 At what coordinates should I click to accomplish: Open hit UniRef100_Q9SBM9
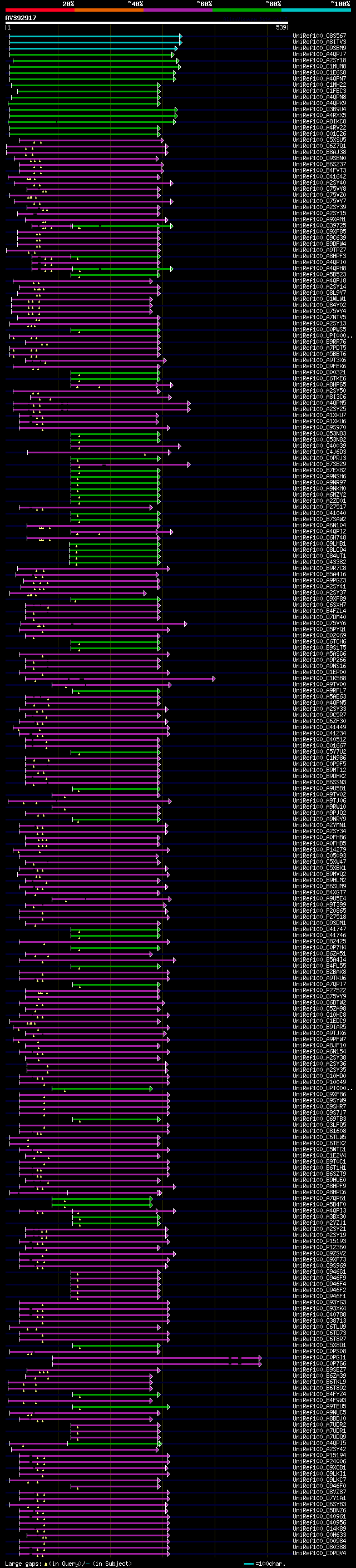click(x=319, y=48)
